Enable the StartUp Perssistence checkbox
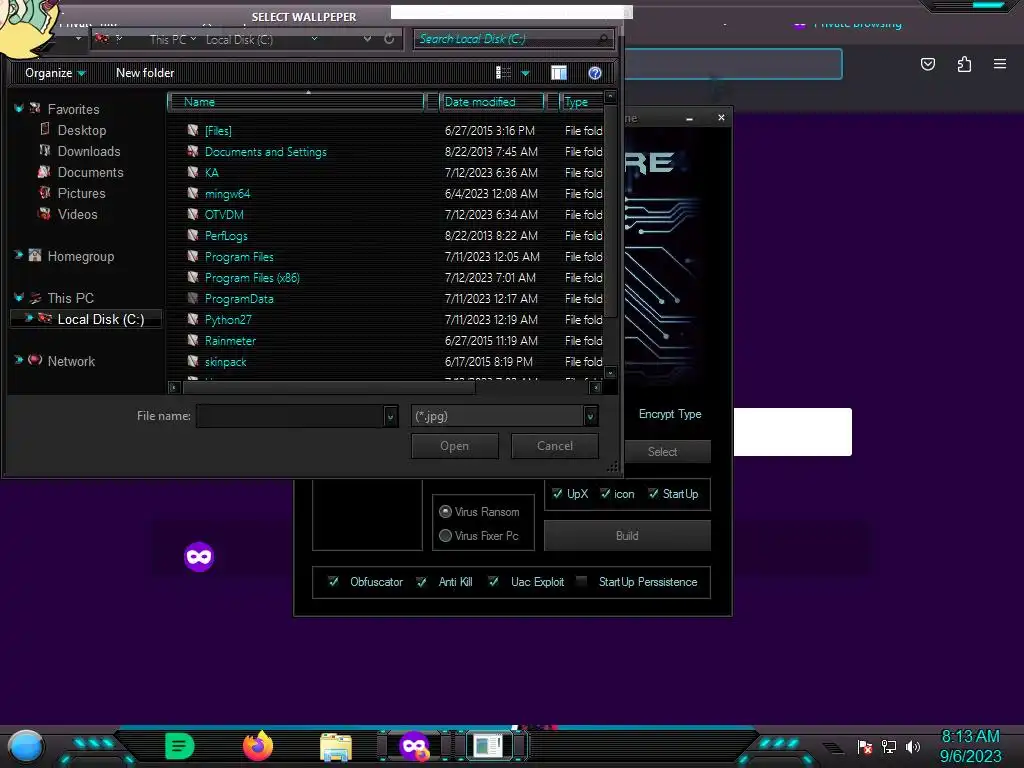Image resolution: width=1024 pixels, height=768 pixels. pos(582,581)
